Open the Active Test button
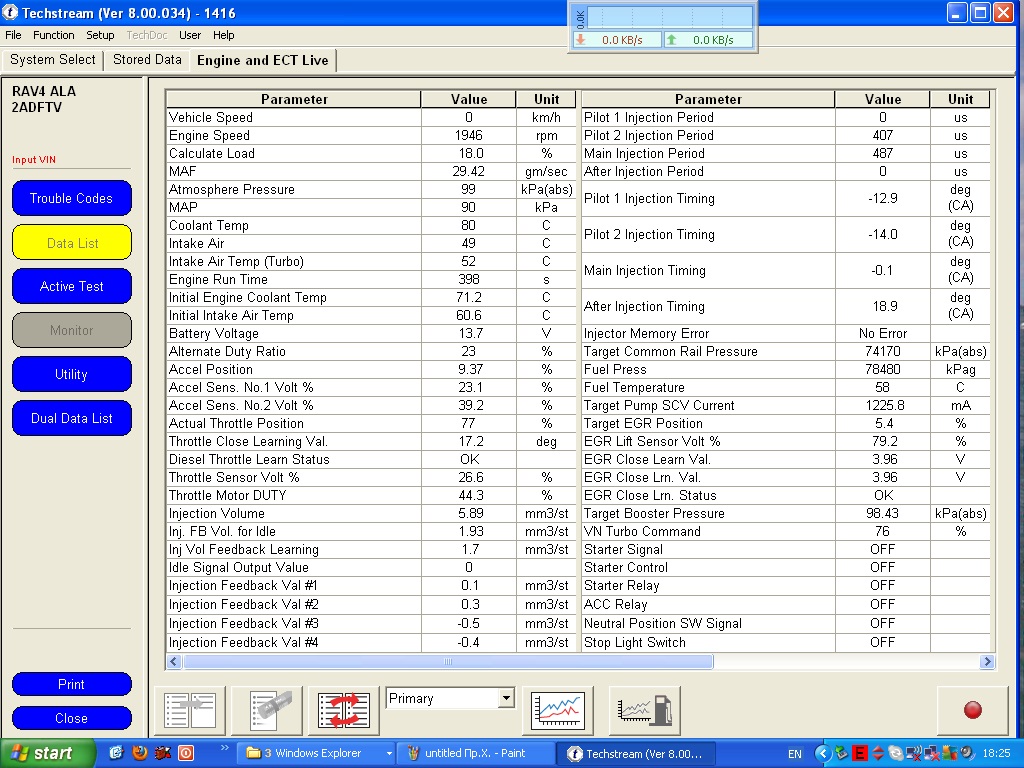Viewport: 1024px width, 768px height. click(72, 286)
